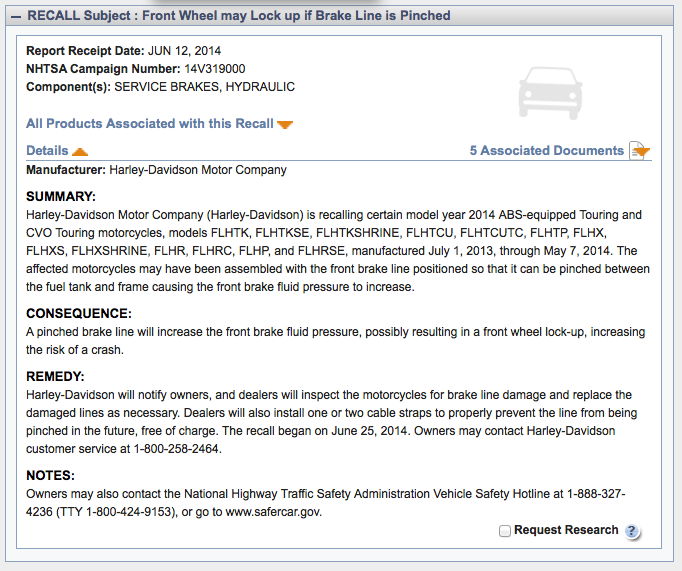Image resolution: width=682 pixels, height=571 pixels.
Task: Click the orange arrow beside All Products
Action: 285,125
